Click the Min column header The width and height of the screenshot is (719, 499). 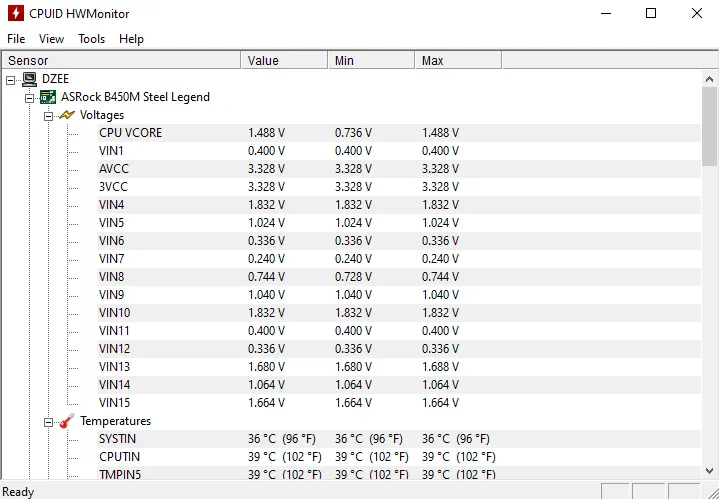tap(372, 61)
